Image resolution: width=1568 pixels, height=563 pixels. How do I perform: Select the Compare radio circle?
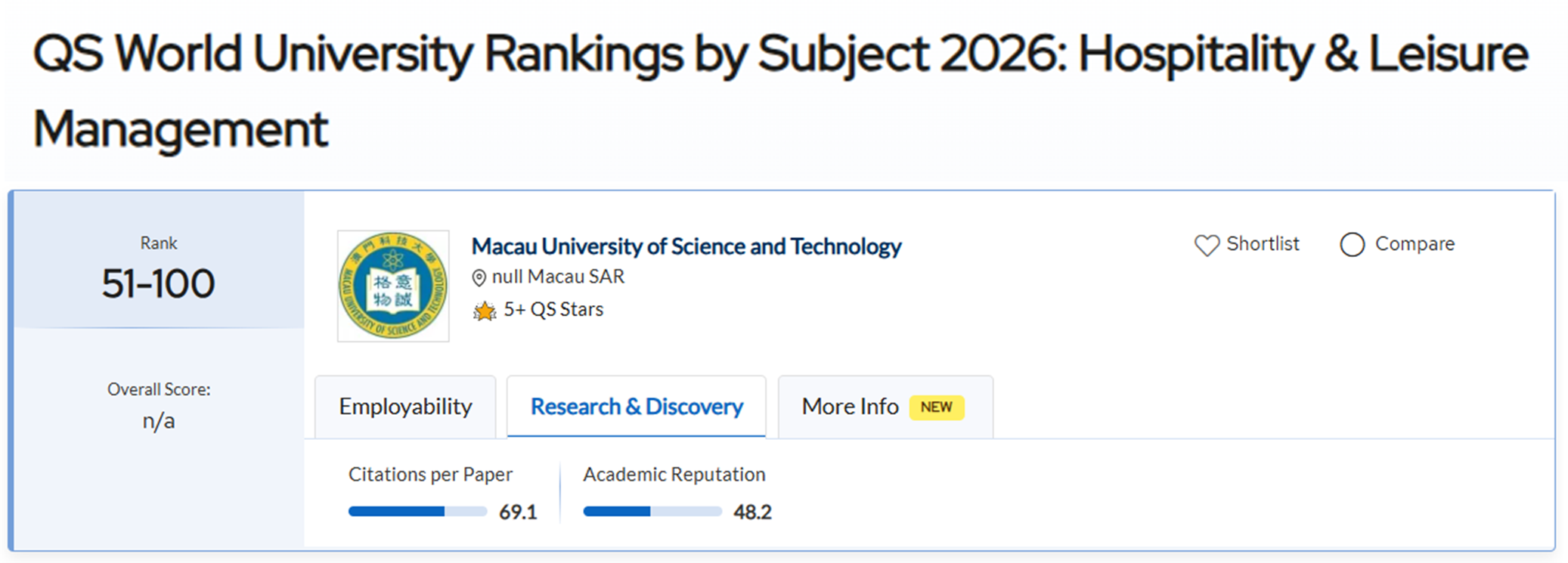[1352, 245]
